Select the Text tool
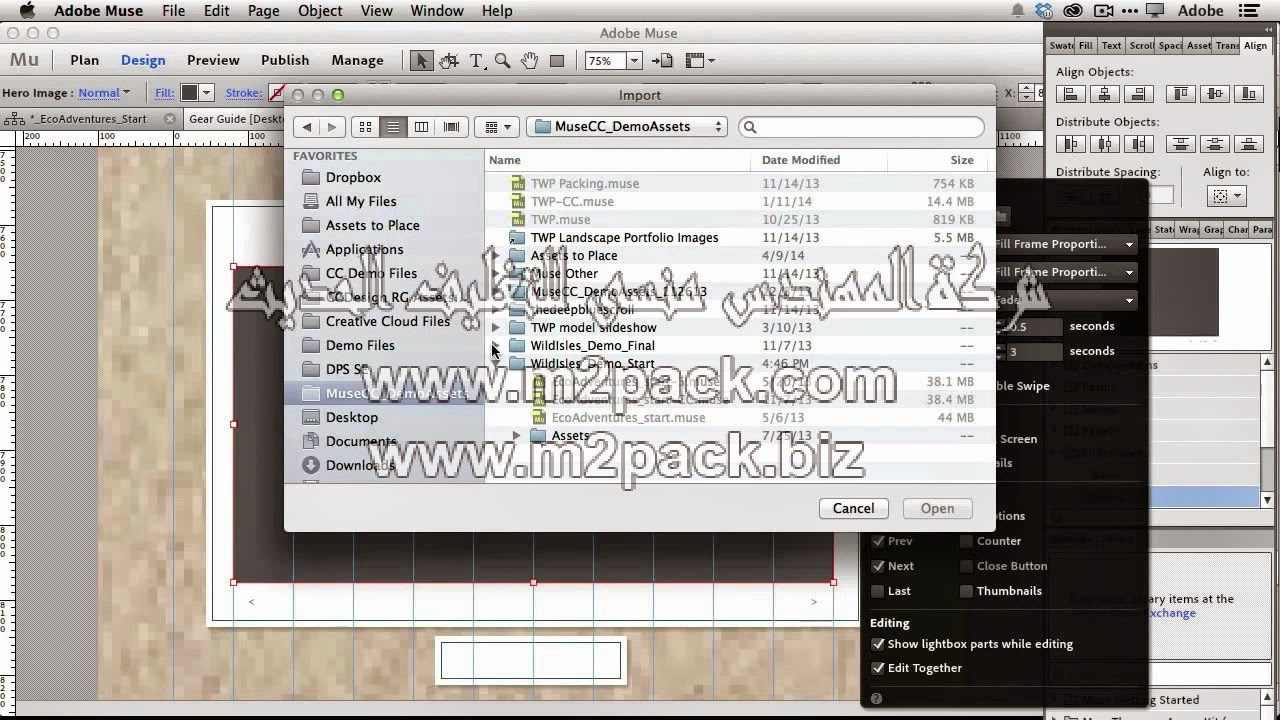The width and height of the screenshot is (1280, 720). click(476, 60)
